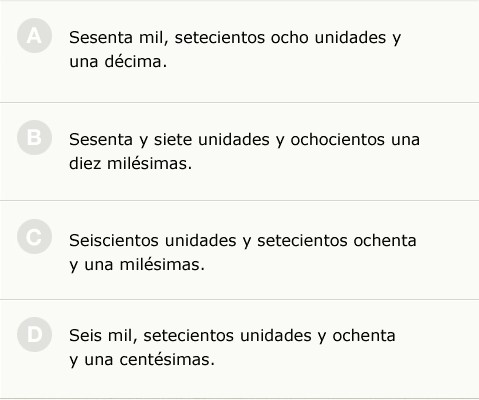The width and height of the screenshot is (479, 400).
Task: Choose answer 'Seis mil, setecientos unidades y ochenta'
Action: (232, 336)
